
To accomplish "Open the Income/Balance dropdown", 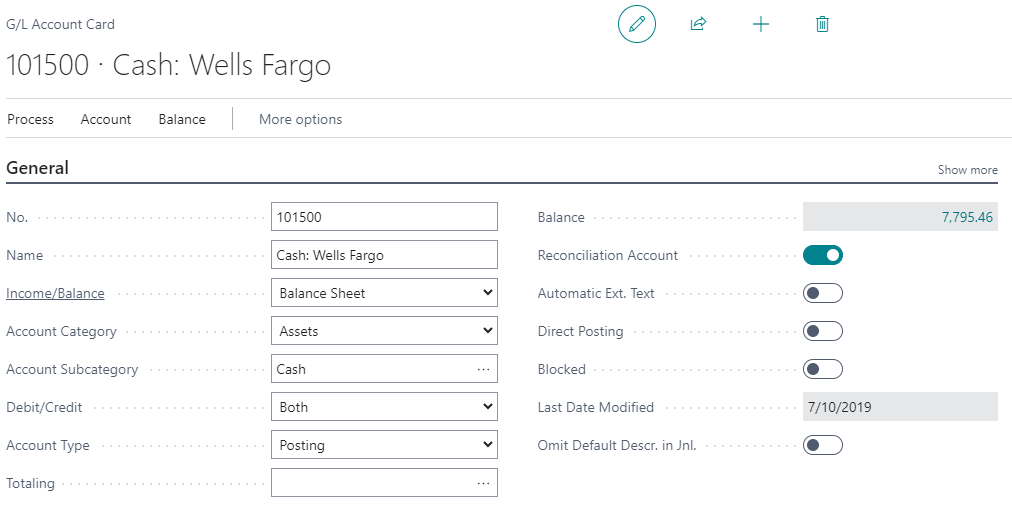I will tap(384, 293).
